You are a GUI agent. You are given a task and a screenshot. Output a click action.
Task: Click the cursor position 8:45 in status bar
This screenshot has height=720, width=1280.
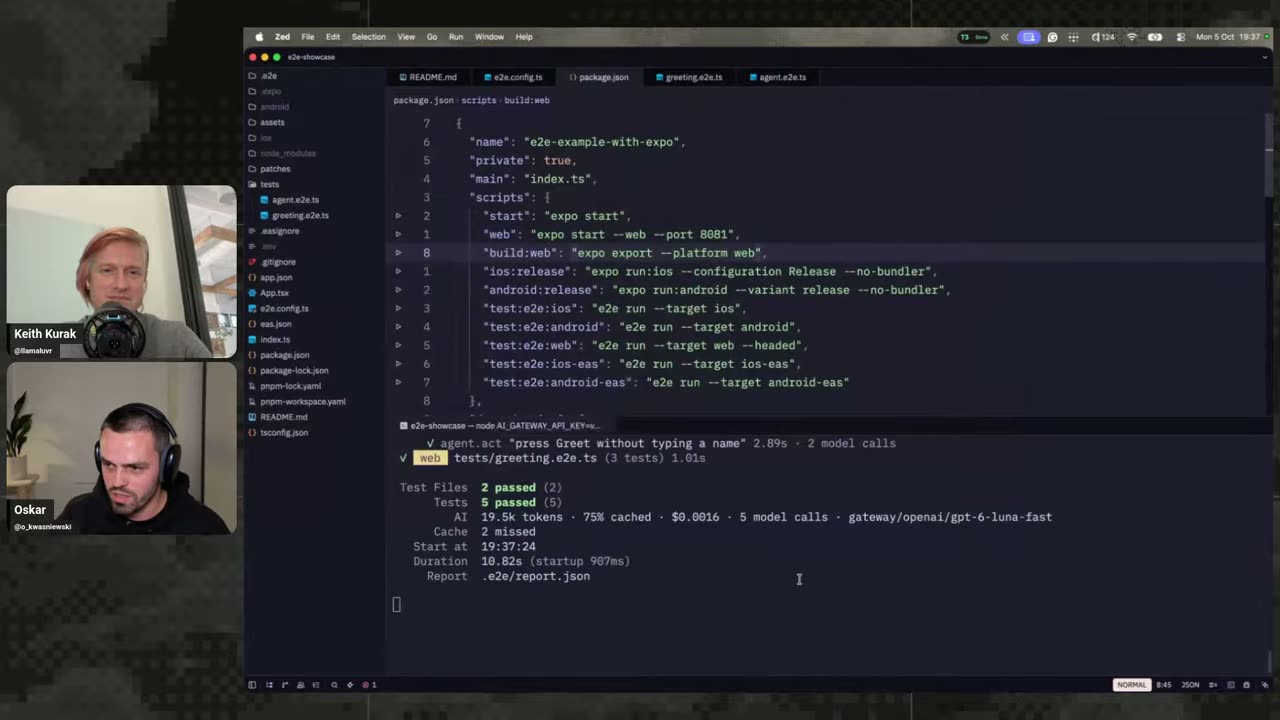point(1163,685)
